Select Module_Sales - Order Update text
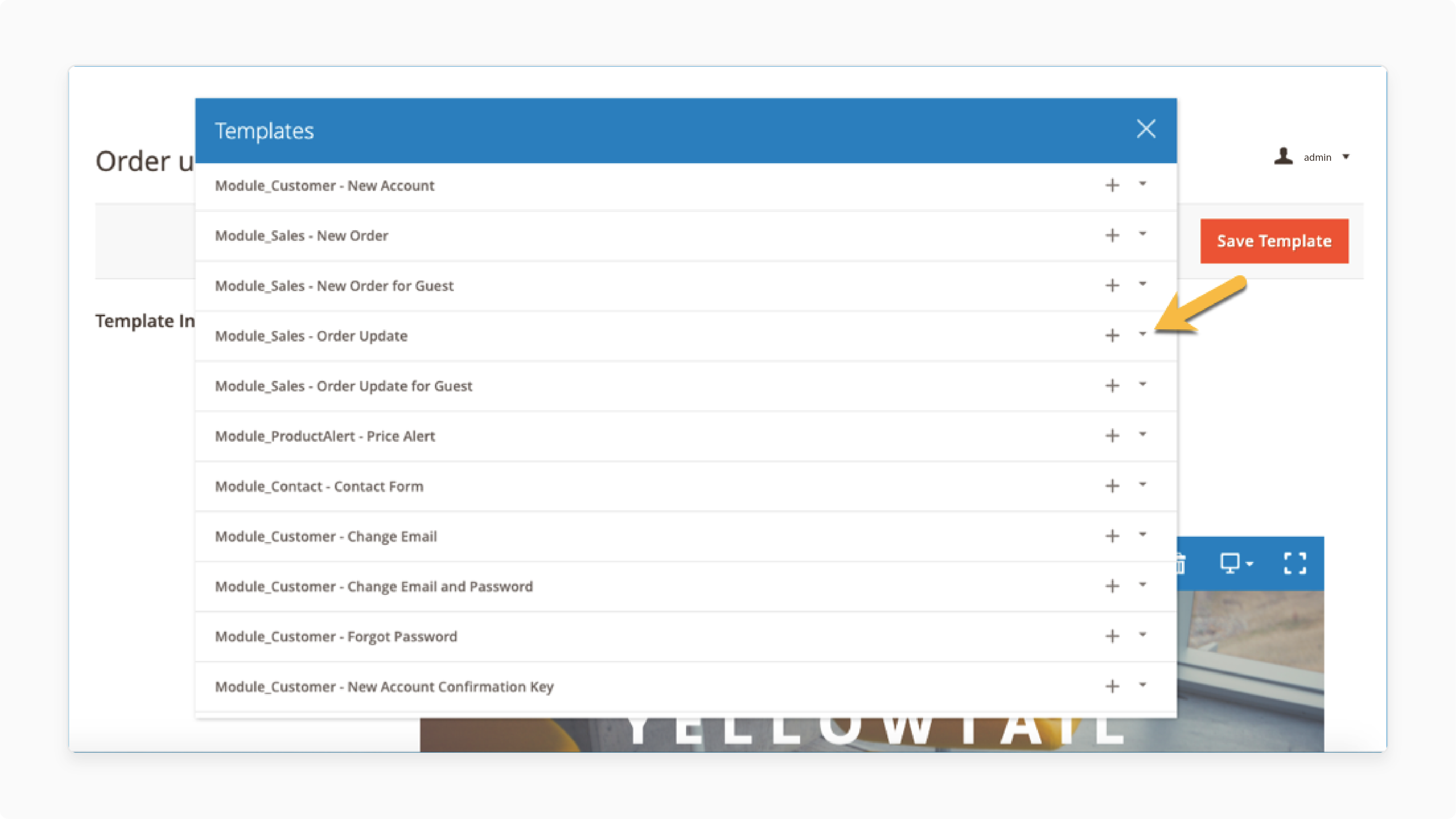 click(x=311, y=336)
